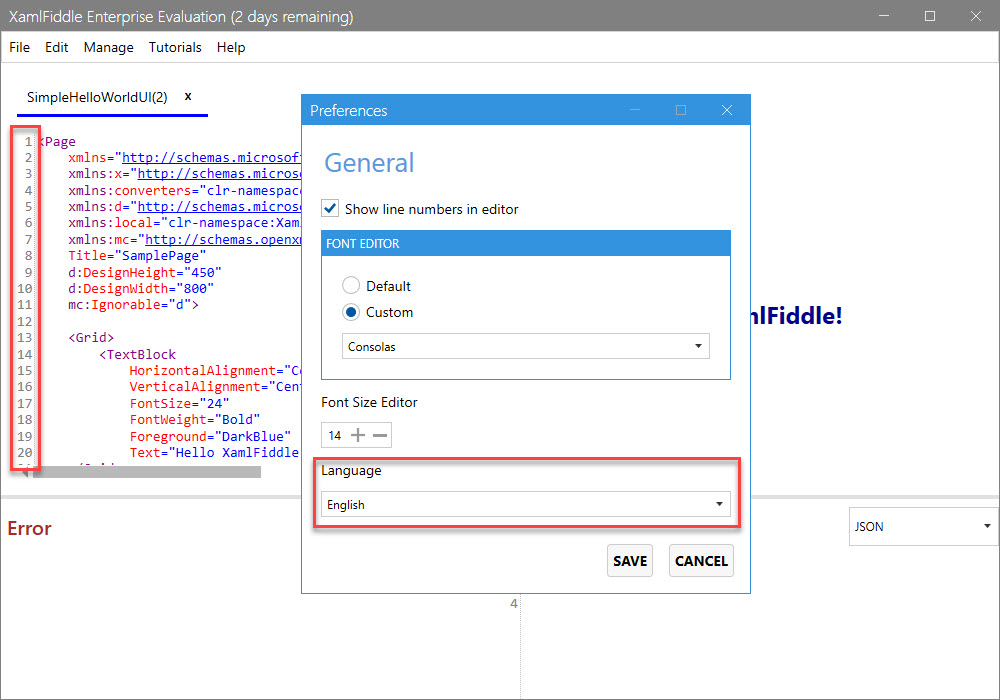Follow the xmlns:d schemas link on line 5

[x=219, y=207]
